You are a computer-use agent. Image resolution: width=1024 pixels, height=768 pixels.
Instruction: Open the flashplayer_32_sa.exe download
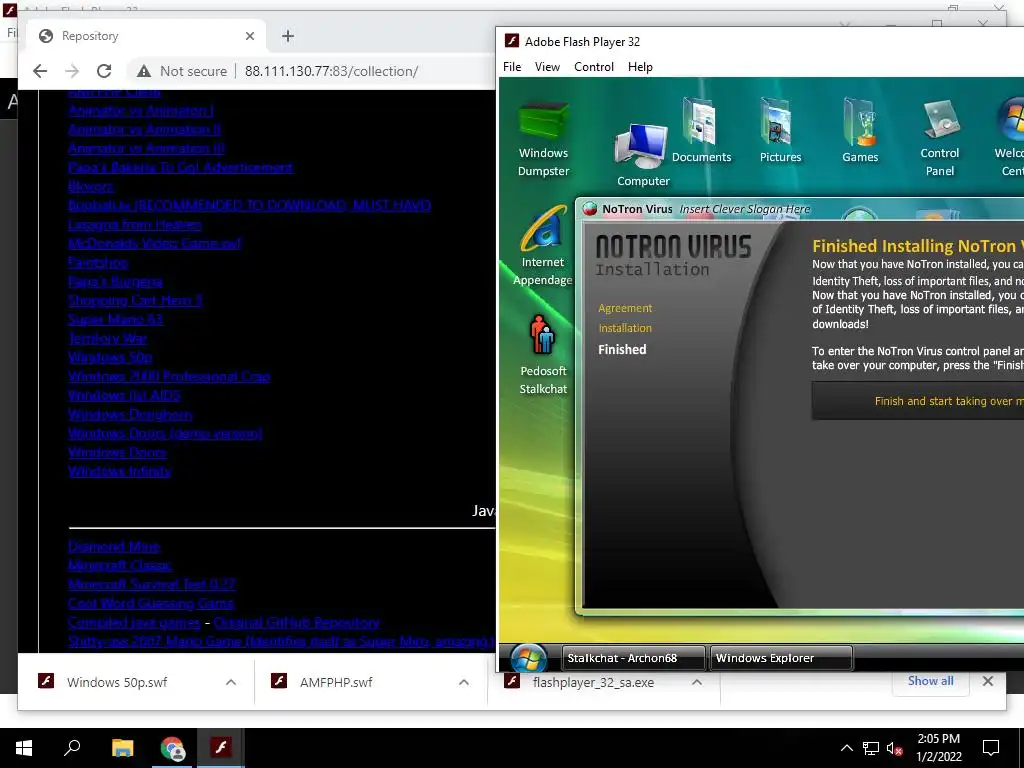(x=593, y=682)
